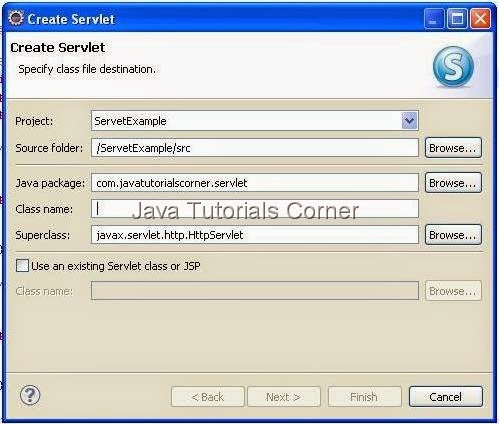
Task: Expand the Project dropdown arrow
Action: point(409,121)
